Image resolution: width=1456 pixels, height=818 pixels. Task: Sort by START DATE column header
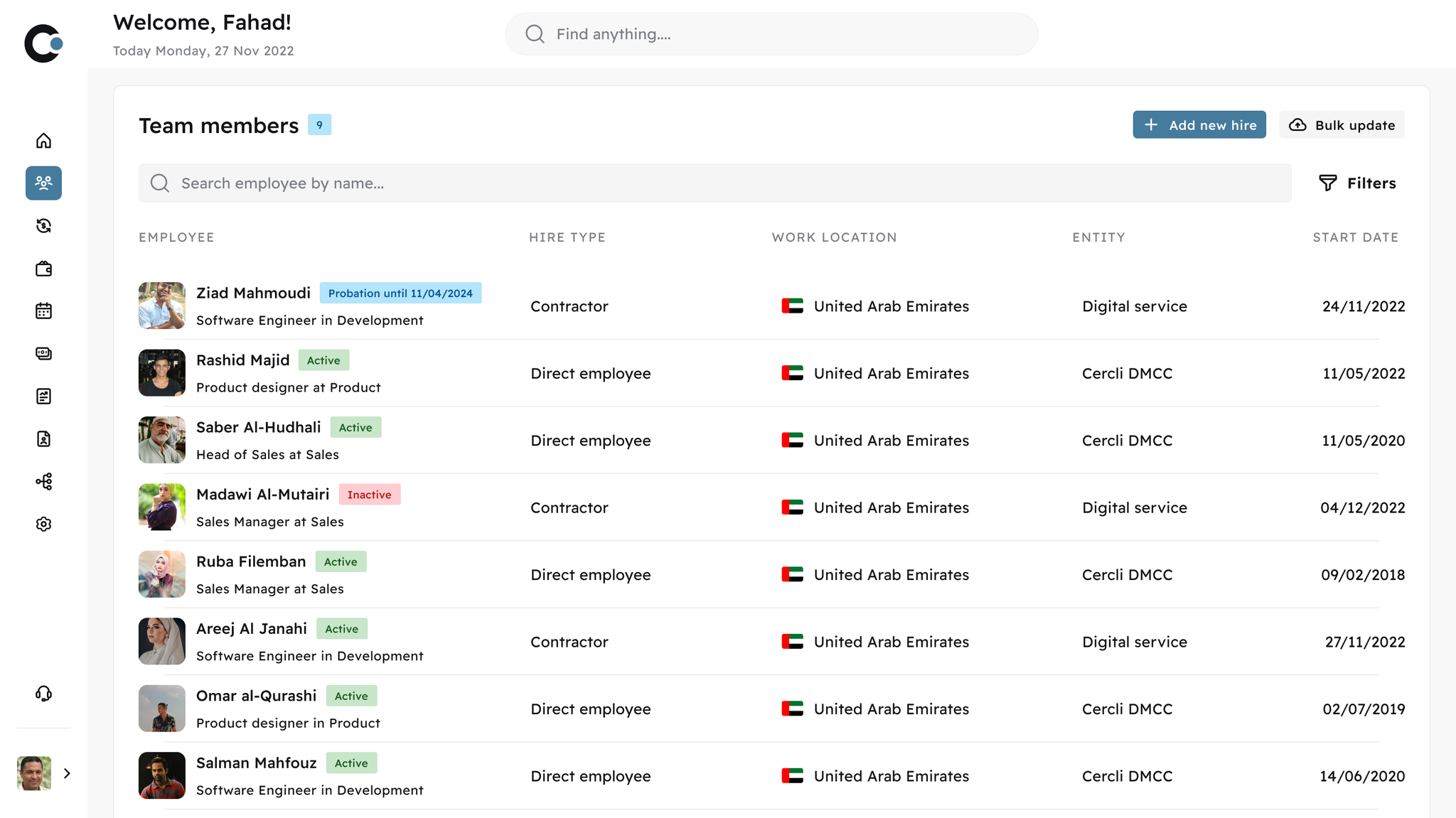click(x=1355, y=237)
